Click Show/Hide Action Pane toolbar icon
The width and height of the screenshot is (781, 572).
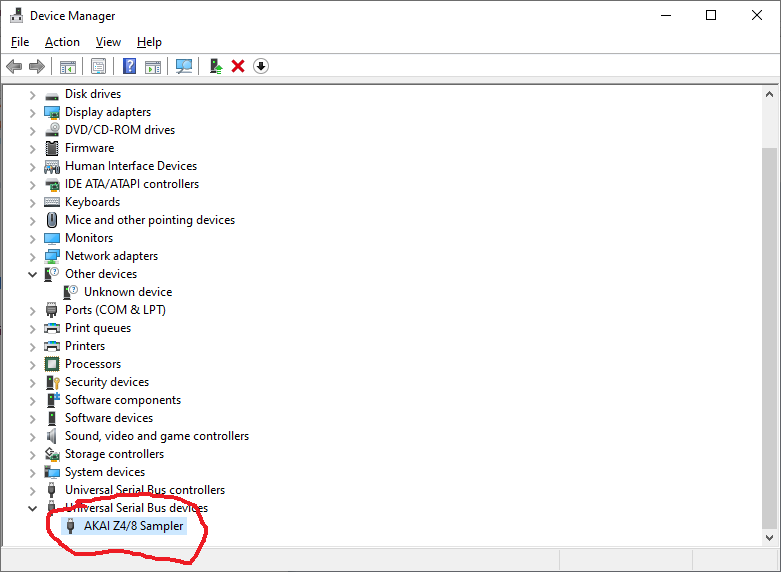pos(153,66)
